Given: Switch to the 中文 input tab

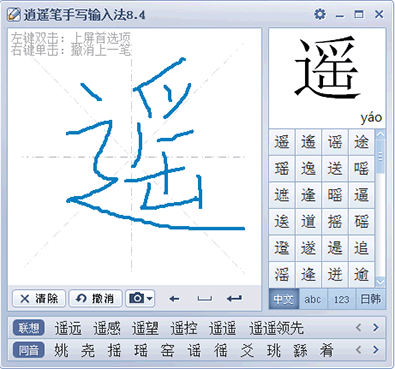Looking at the screenshot, I should click(x=283, y=299).
